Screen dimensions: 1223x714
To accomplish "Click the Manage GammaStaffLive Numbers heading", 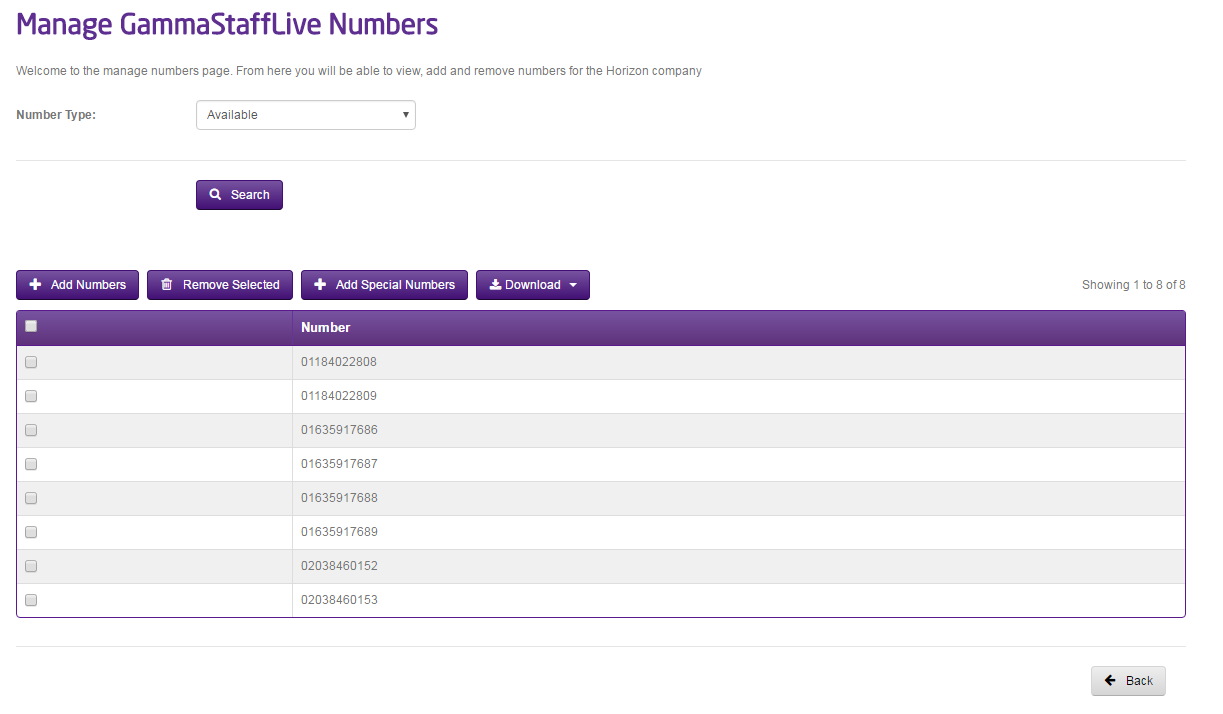I will pos(227,23).
